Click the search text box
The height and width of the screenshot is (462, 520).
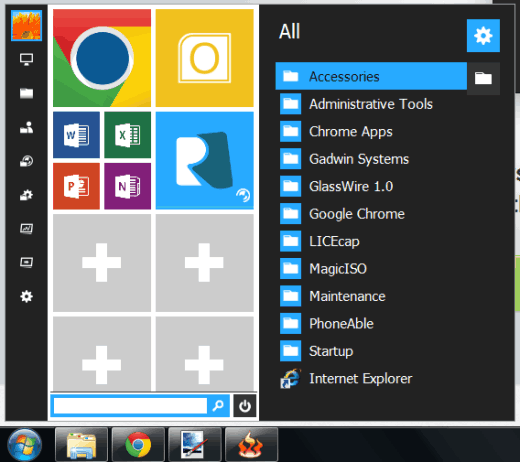coord(130,406)
